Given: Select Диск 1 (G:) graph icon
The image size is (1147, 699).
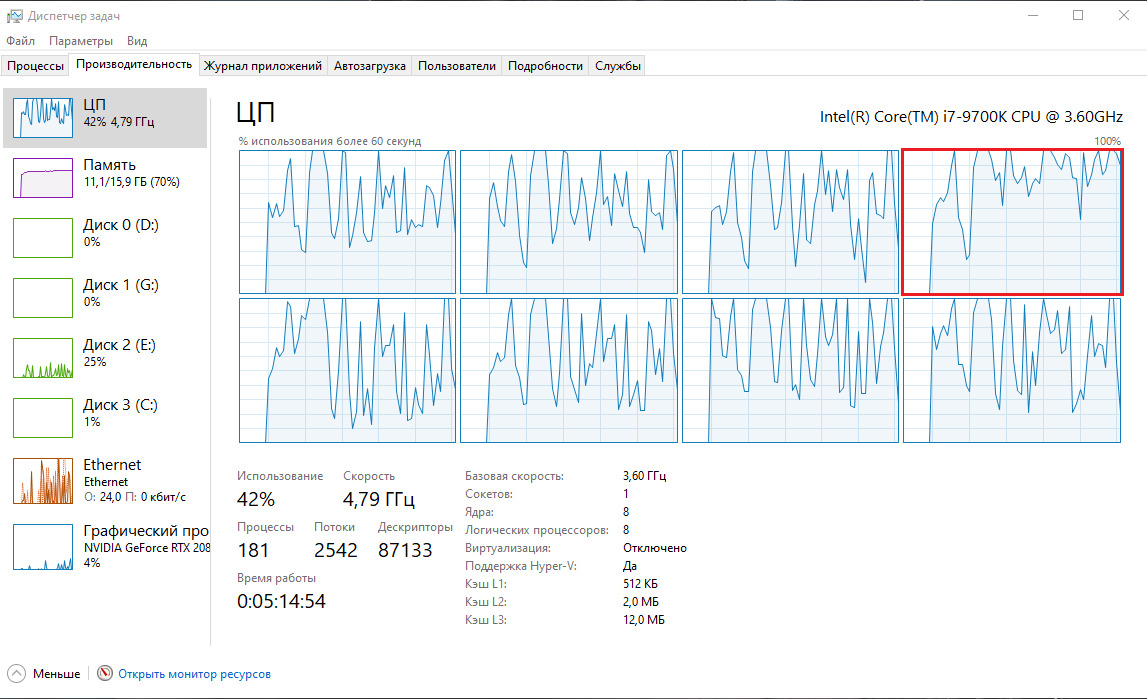Looking at the screenshot, I should click(x=43, y=298).
